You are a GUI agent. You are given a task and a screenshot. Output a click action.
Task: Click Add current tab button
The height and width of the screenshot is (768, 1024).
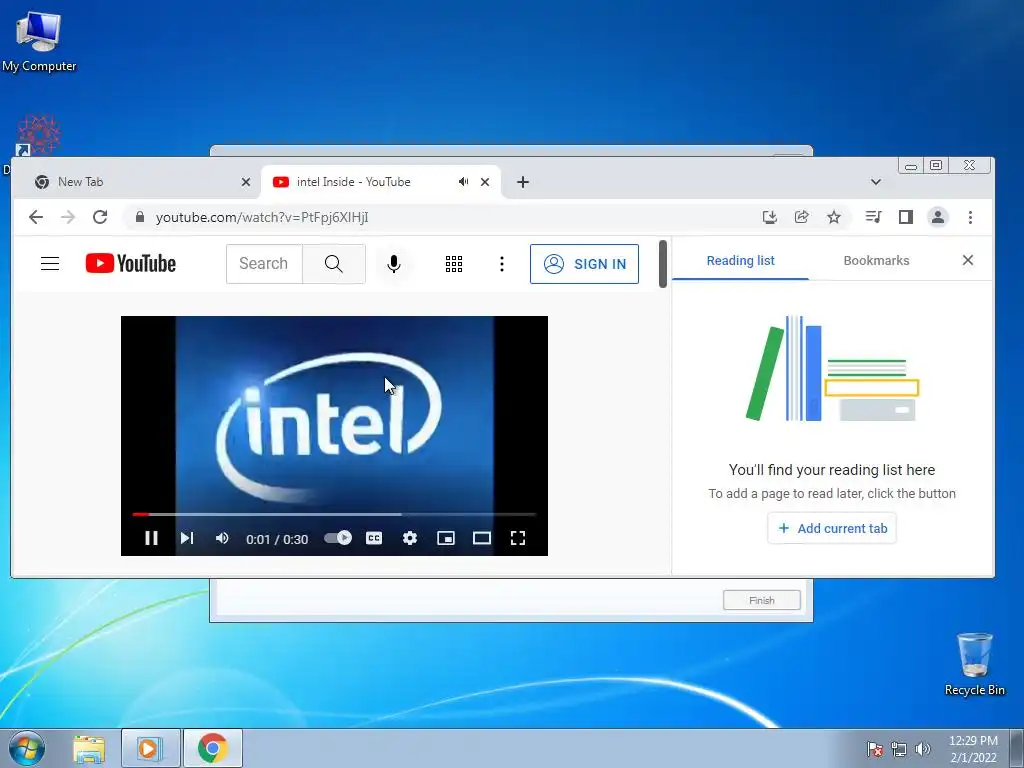[832, 528]
